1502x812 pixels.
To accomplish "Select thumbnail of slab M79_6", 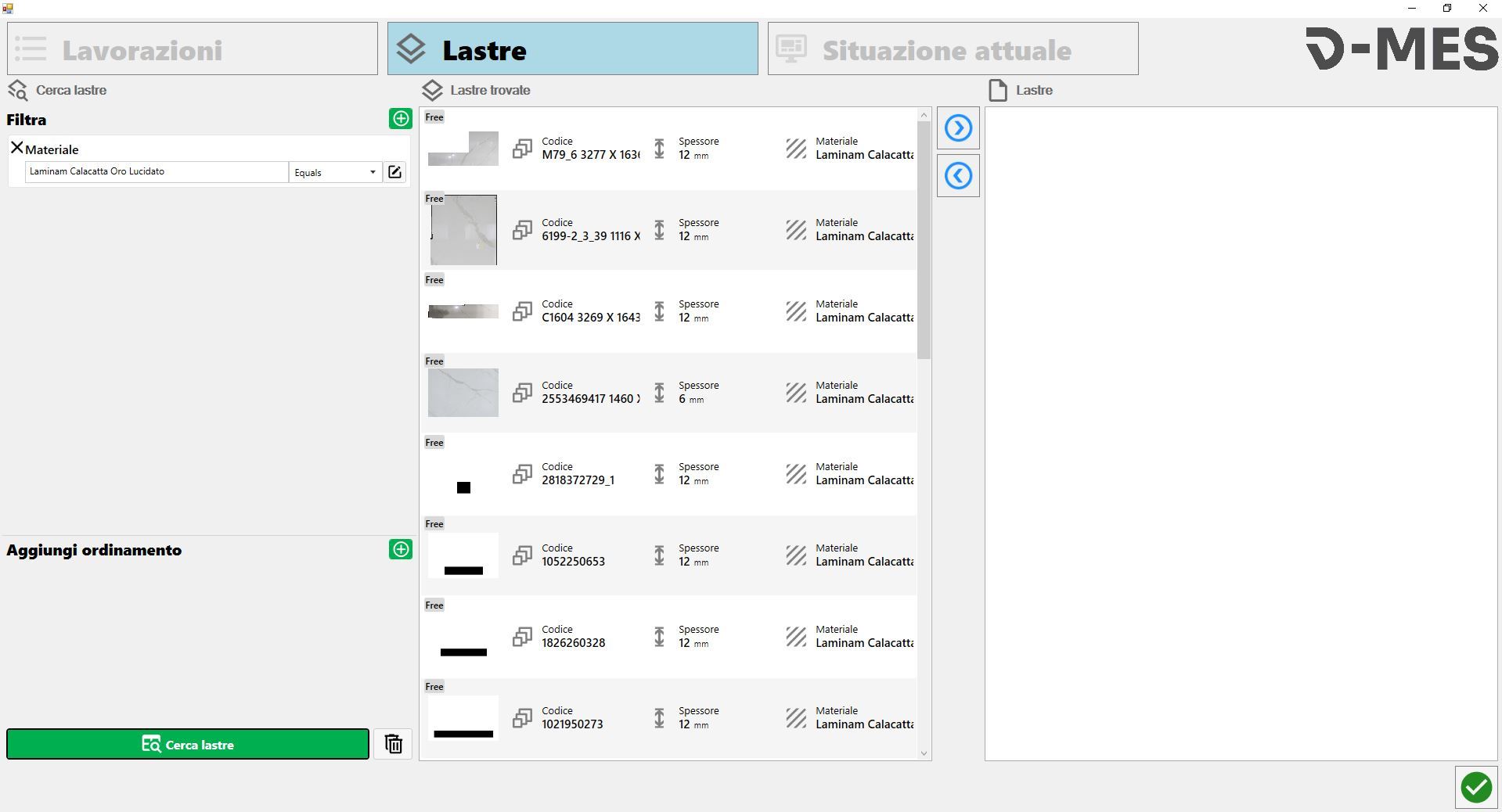I will tap(463, 149).
